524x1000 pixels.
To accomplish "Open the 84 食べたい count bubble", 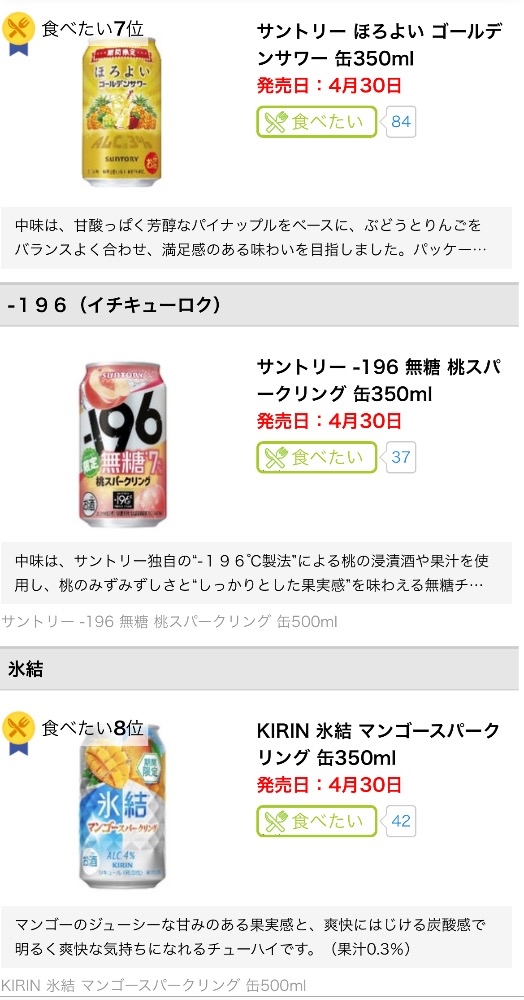I will click(x=399, y=122).
